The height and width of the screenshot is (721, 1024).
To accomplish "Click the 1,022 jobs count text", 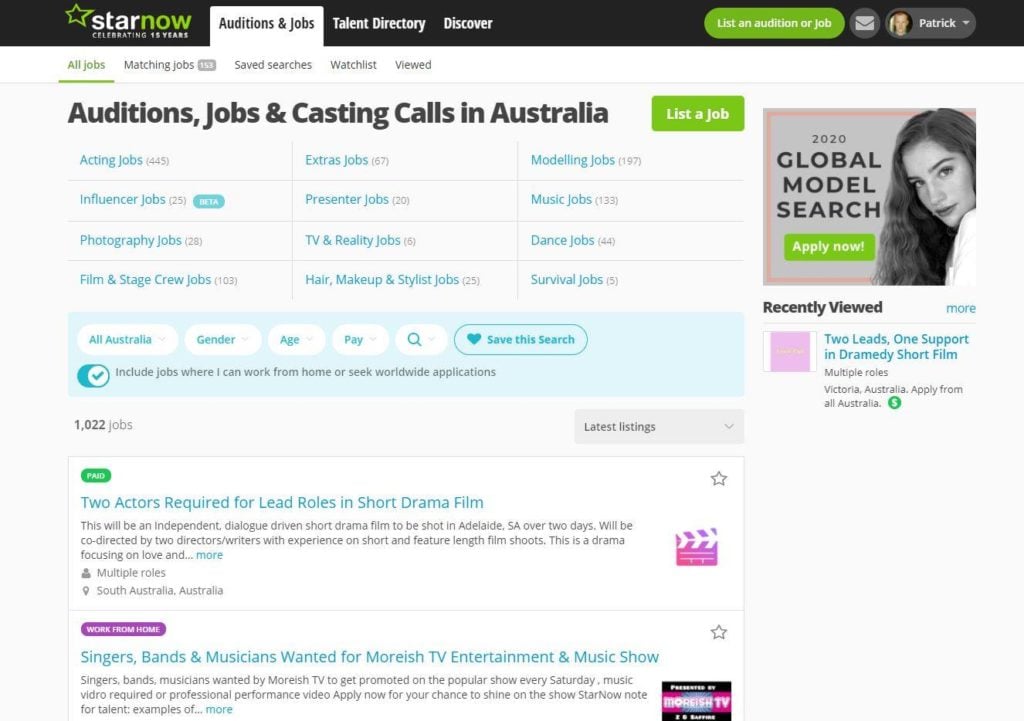I will [103, 425].
